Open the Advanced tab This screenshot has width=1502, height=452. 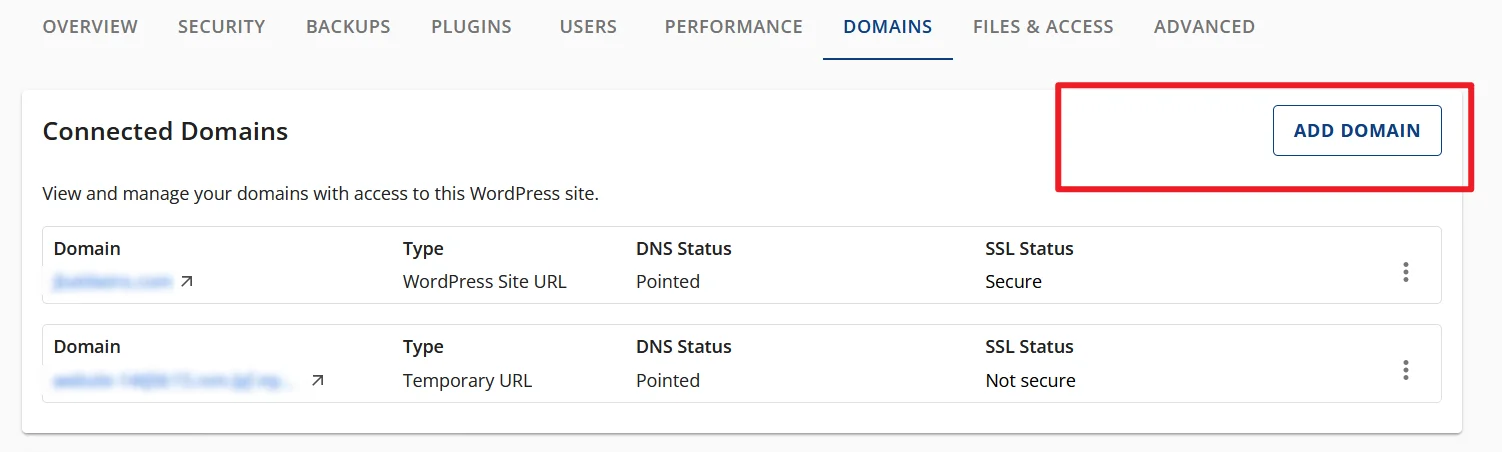pos(1204,27)
